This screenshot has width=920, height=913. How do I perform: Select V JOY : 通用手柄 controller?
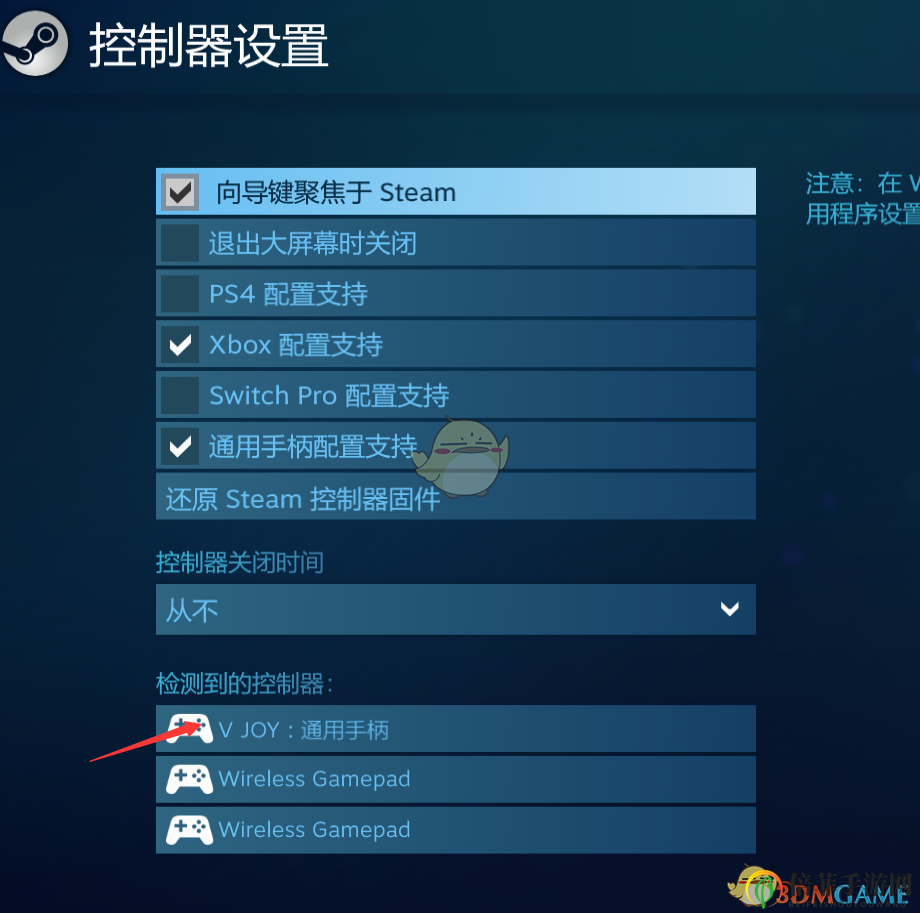455,729
